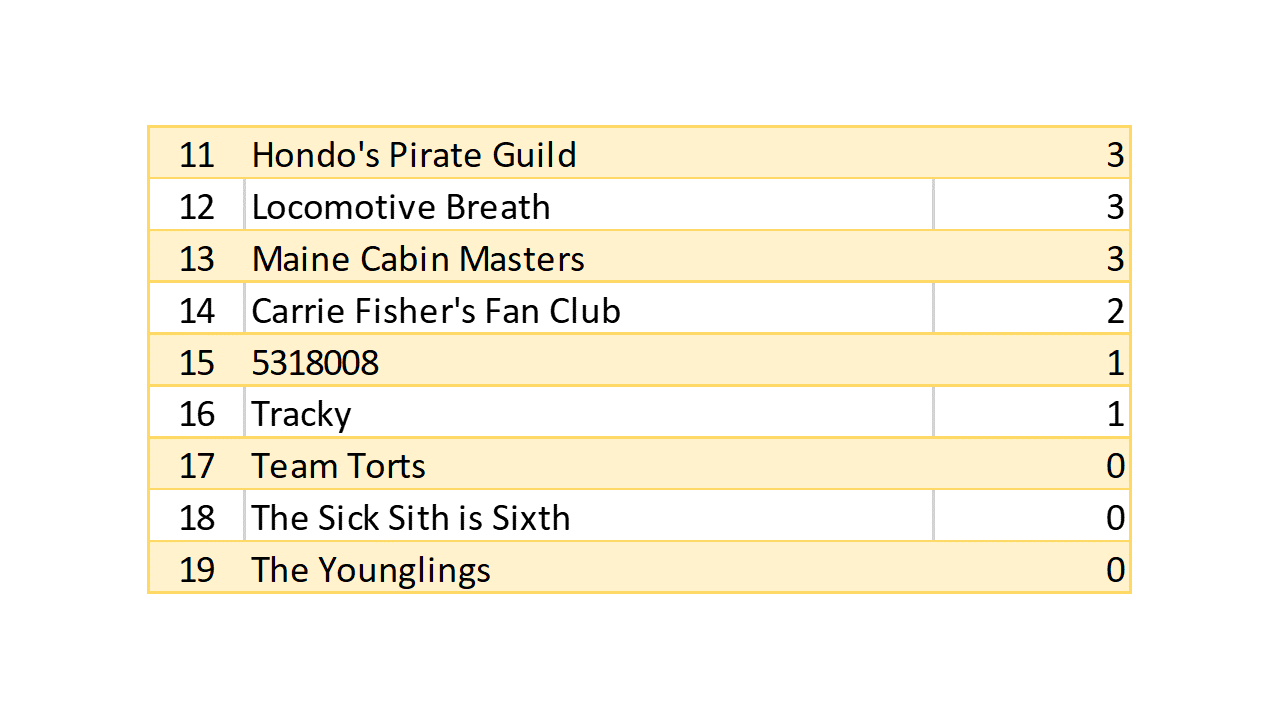Click rank number 19
Viewport: 1280px width, 720px height.
(x=197, y=571)
